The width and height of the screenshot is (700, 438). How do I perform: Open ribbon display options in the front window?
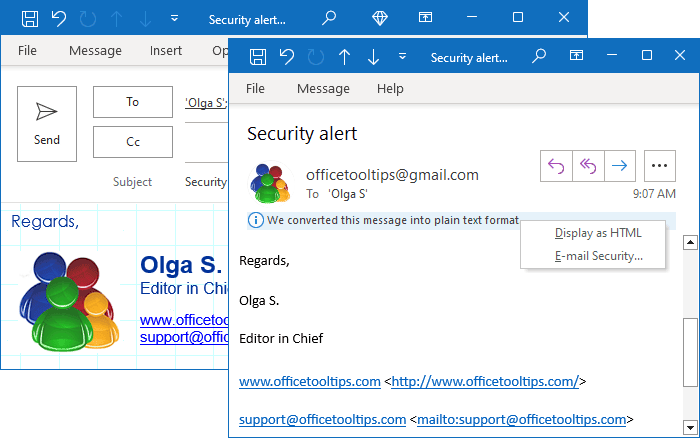point(576,55)
